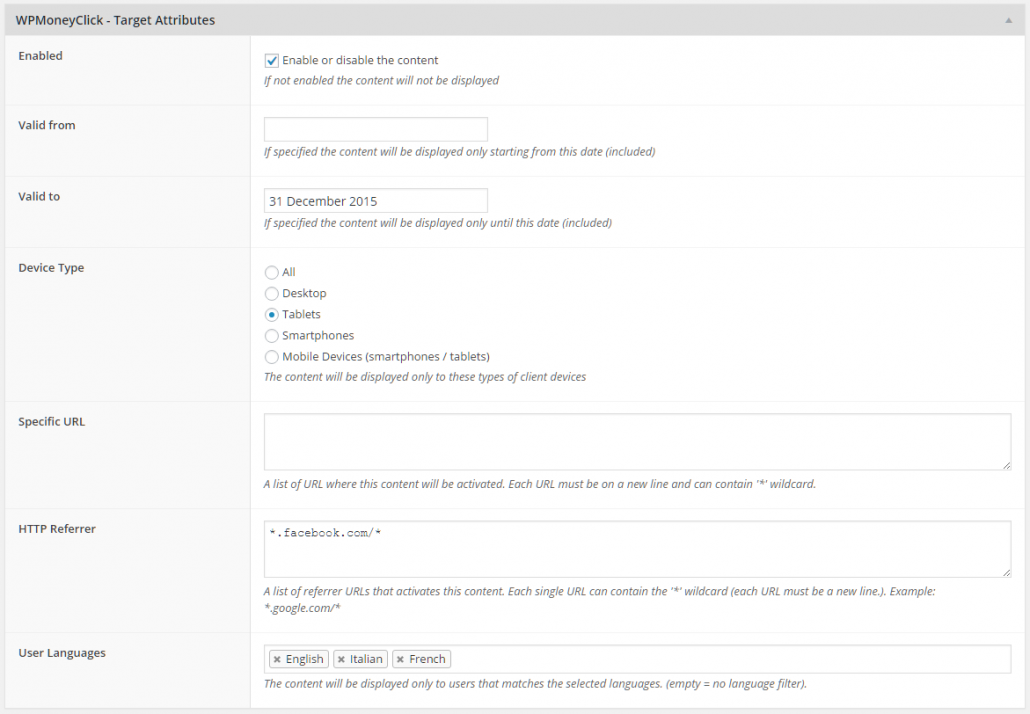Click the French tag label
1030x714 pixels.
tap(427, 659)
